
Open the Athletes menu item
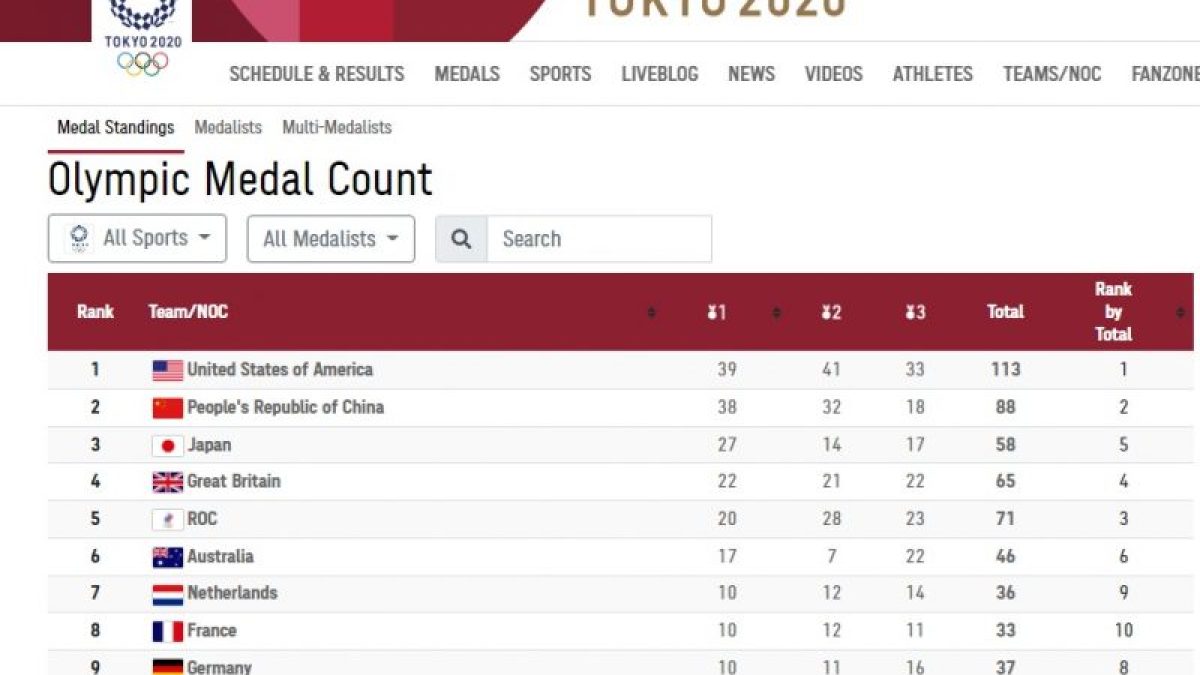click(x=933, y=74)
